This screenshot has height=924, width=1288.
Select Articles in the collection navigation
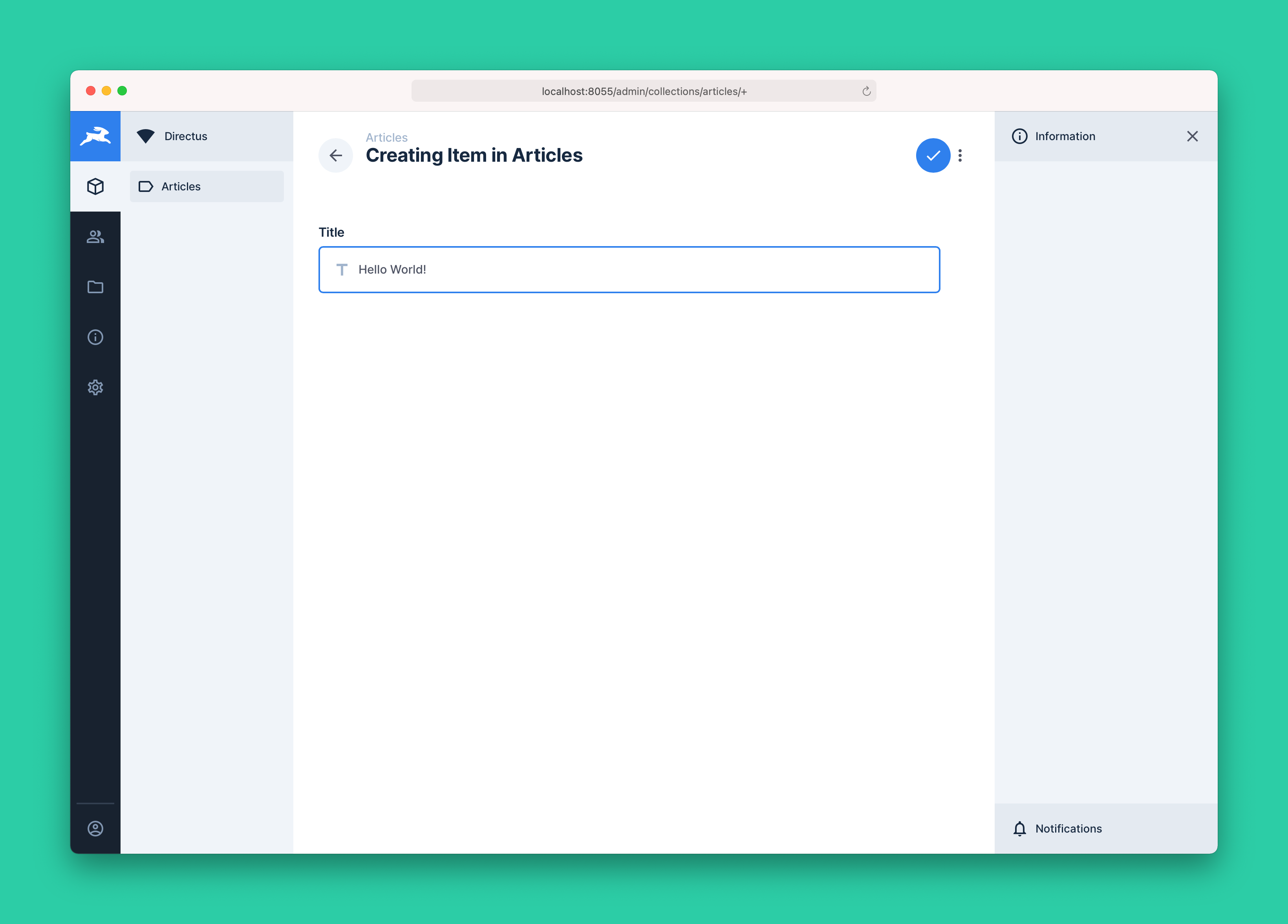[x=207, y=186]
